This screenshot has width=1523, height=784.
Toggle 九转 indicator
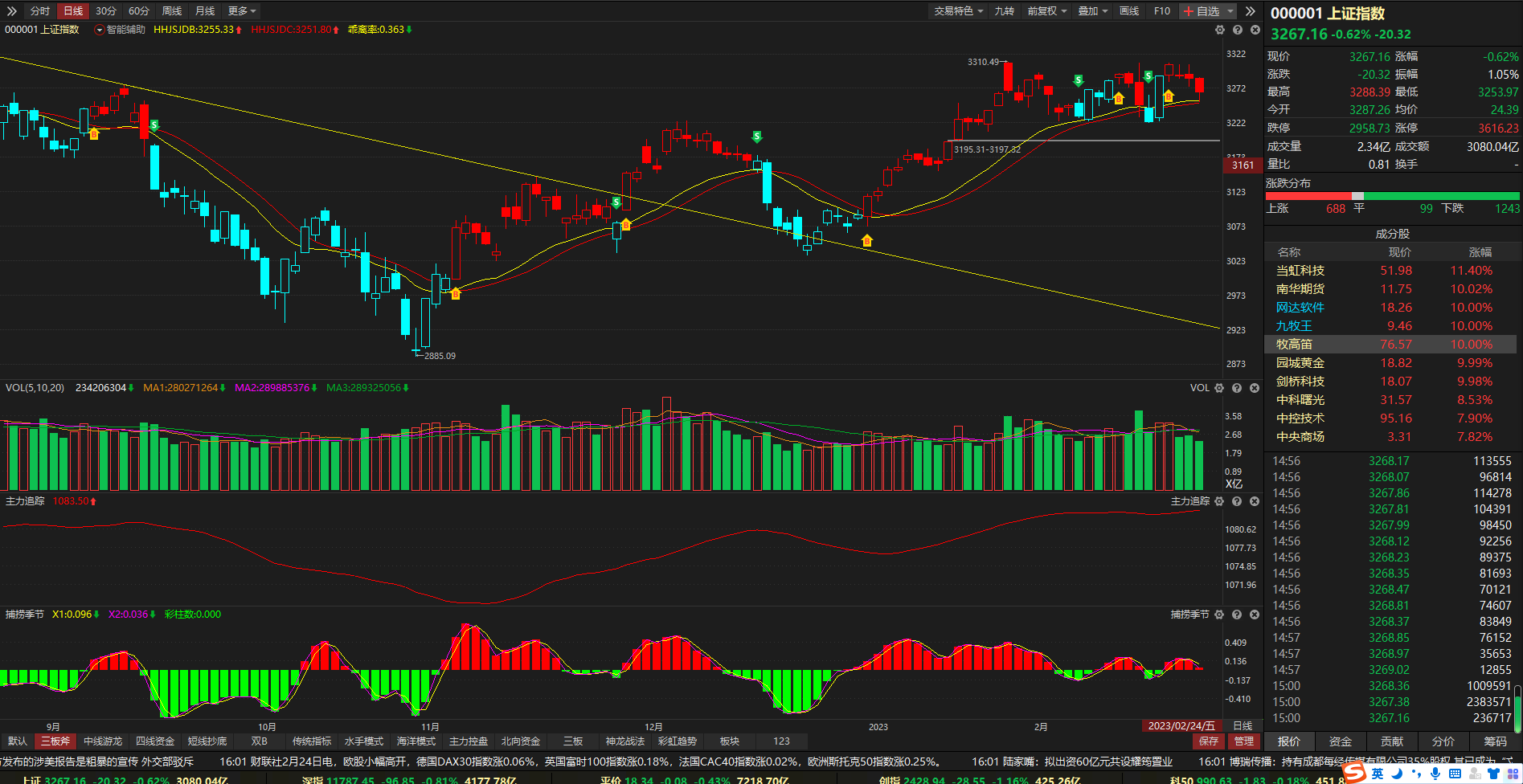pyautogui.click(x=1004, y=11)
